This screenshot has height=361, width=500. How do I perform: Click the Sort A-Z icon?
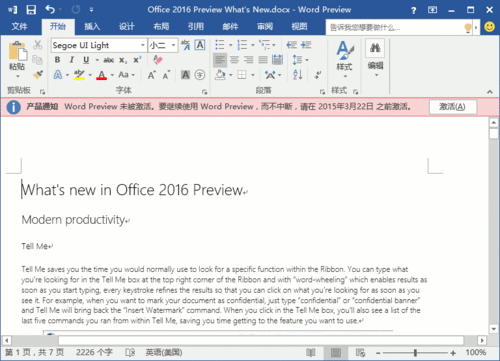[x=298, y=75]
